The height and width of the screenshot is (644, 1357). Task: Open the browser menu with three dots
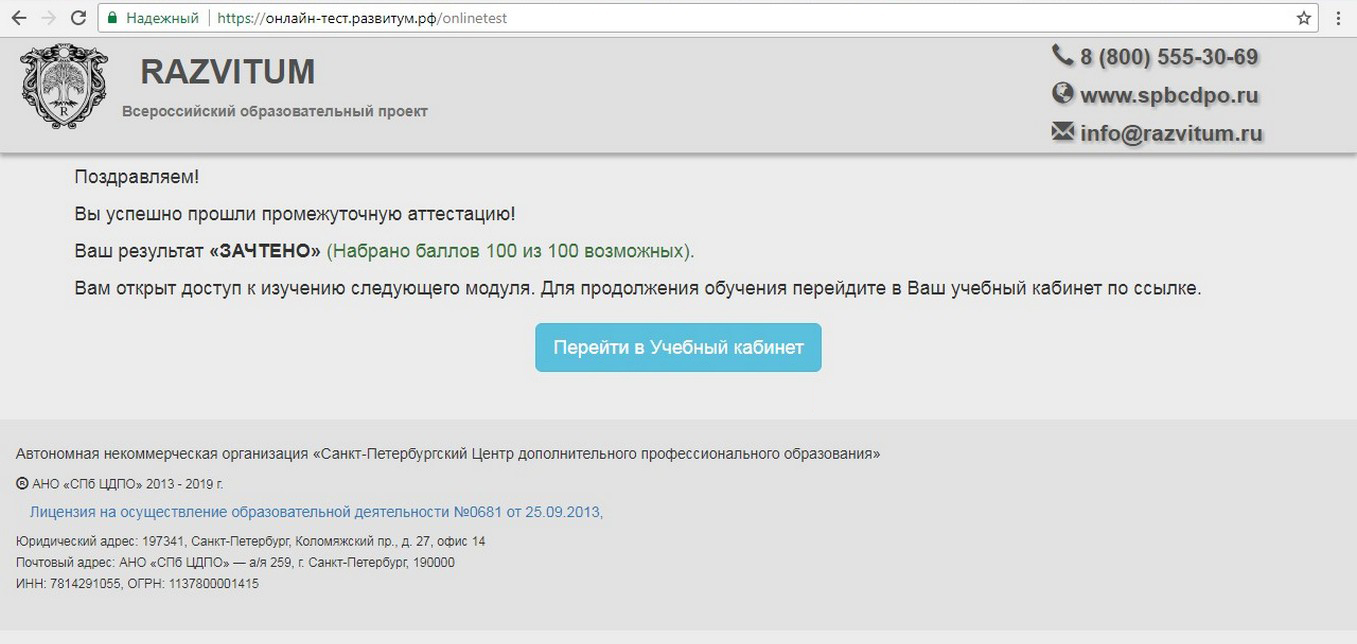(1337, 17)
